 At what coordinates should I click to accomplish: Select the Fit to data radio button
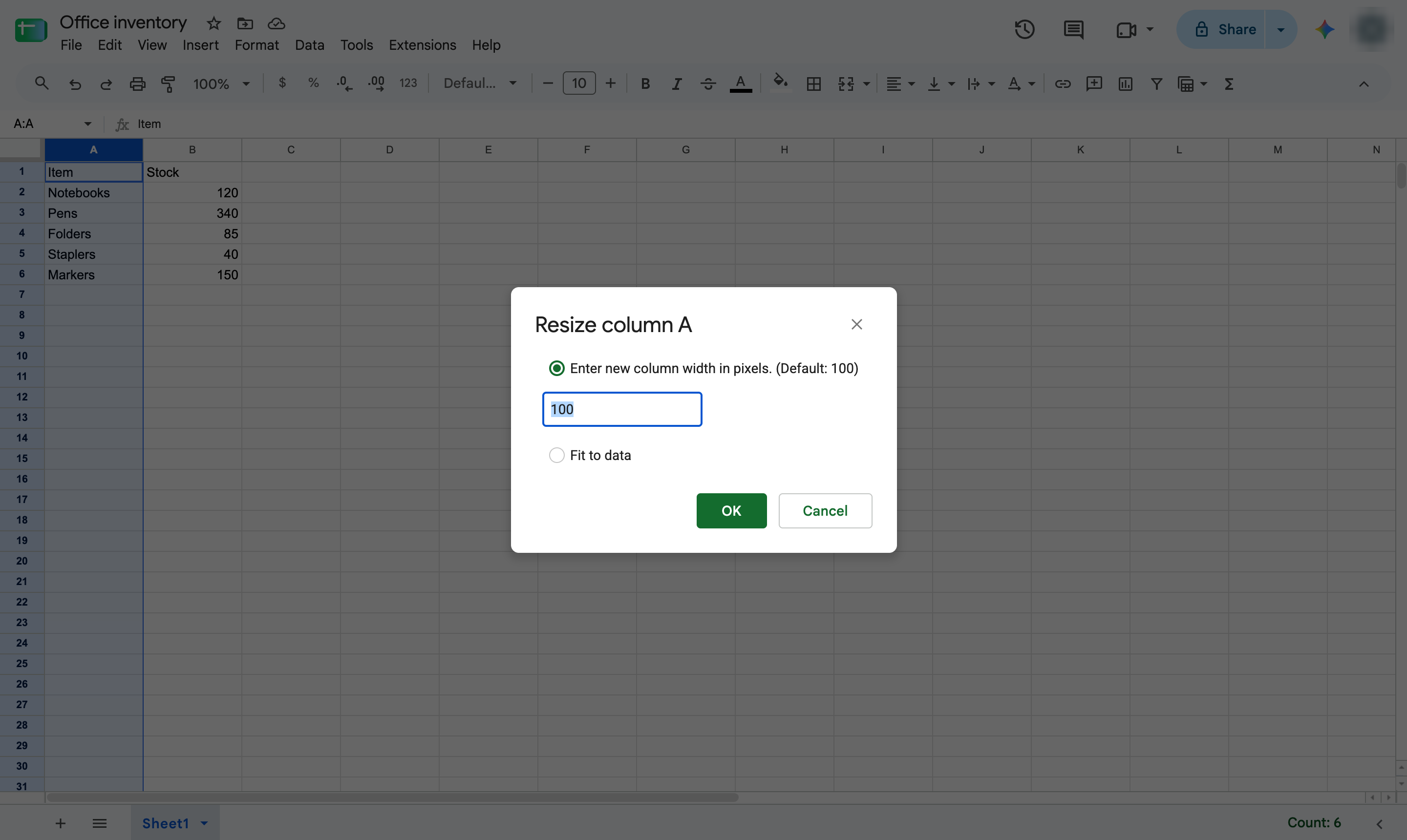pyautogui.click(x=556, y=455)
